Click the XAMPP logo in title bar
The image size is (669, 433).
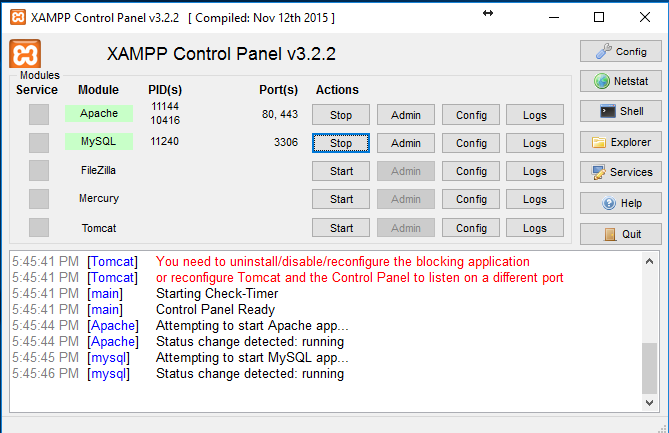coord(17,17)
